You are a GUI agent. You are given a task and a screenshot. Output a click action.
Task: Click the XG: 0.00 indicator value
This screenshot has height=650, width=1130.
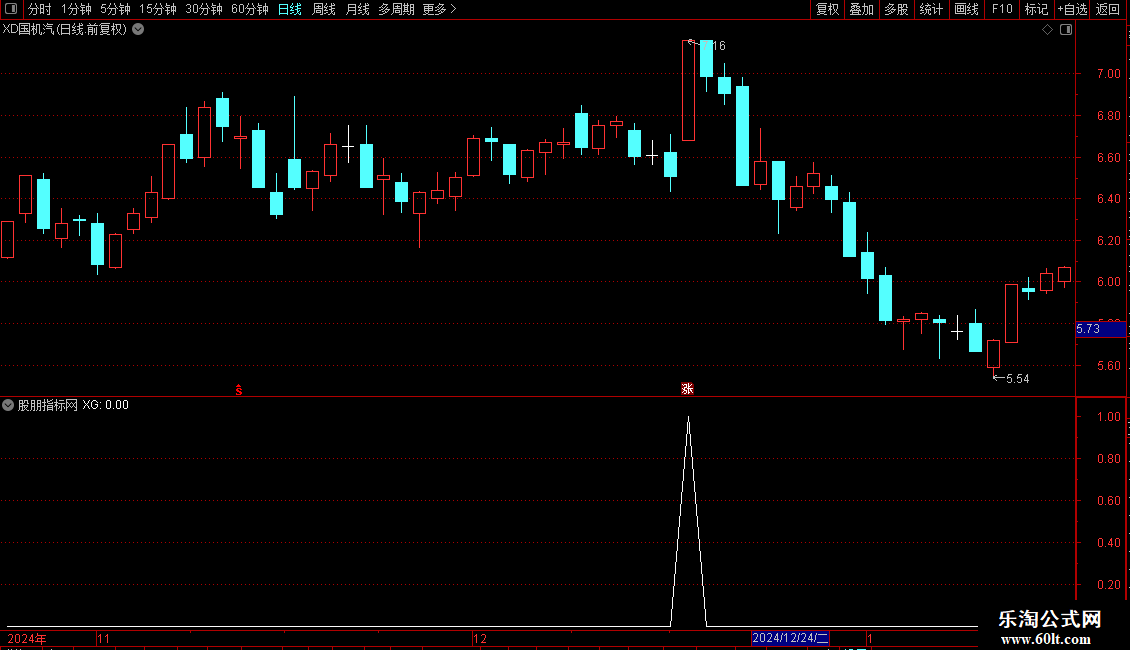click(x=105, y=405)
